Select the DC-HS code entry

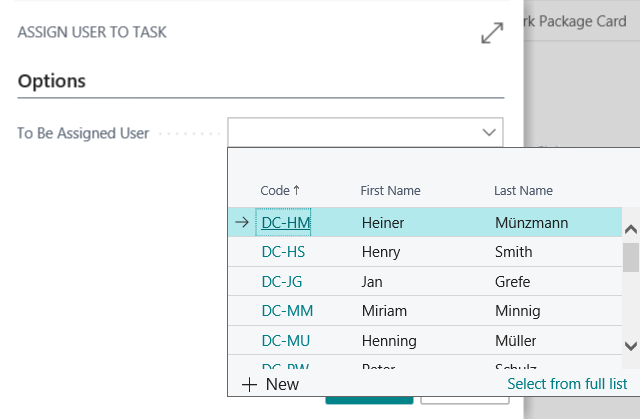(283, 252)
